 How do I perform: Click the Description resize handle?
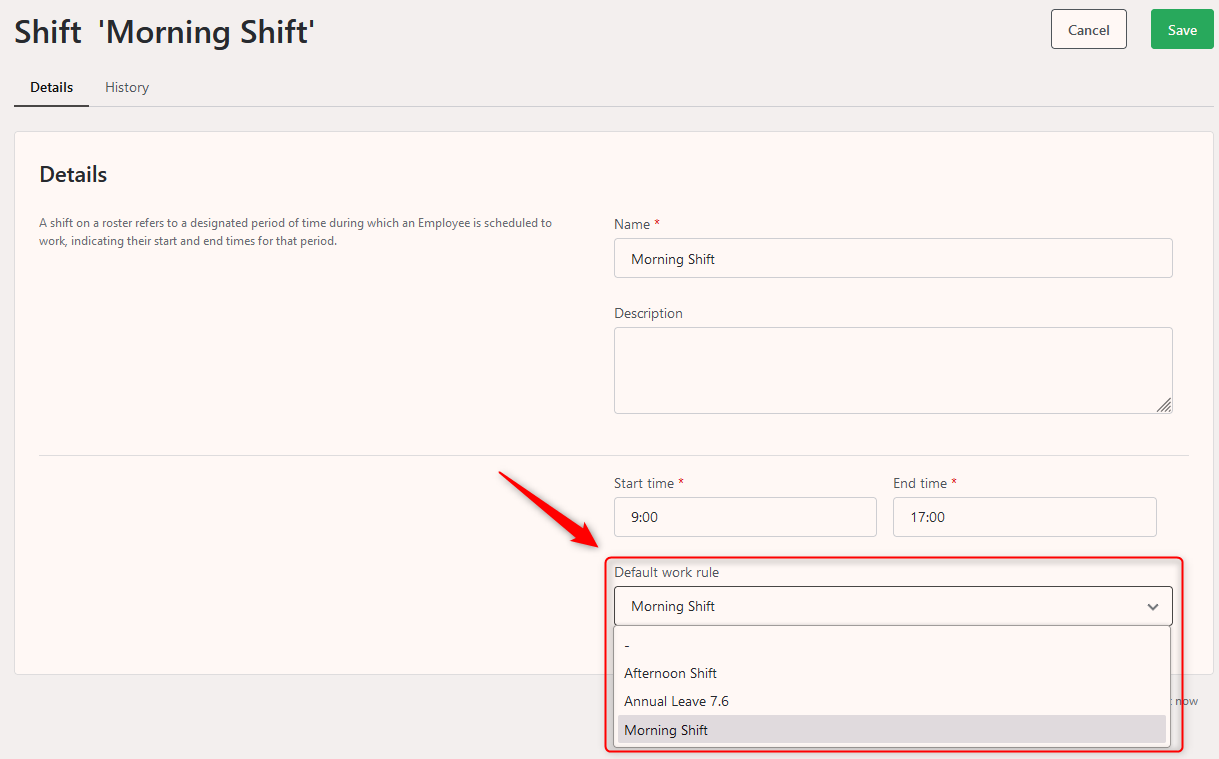(x=1164, y=405)
